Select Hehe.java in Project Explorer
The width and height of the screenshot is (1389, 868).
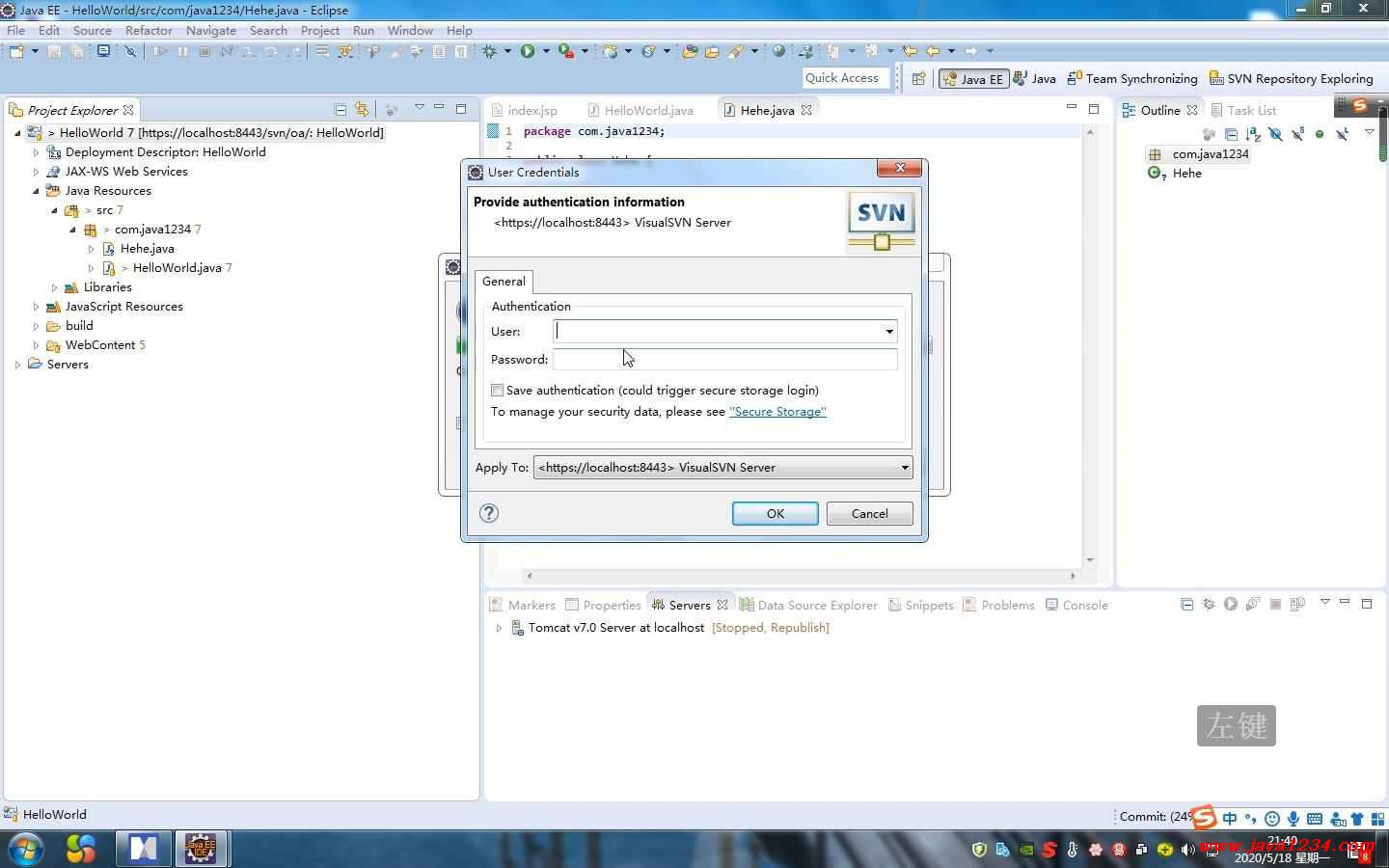(x=147, y=248)
